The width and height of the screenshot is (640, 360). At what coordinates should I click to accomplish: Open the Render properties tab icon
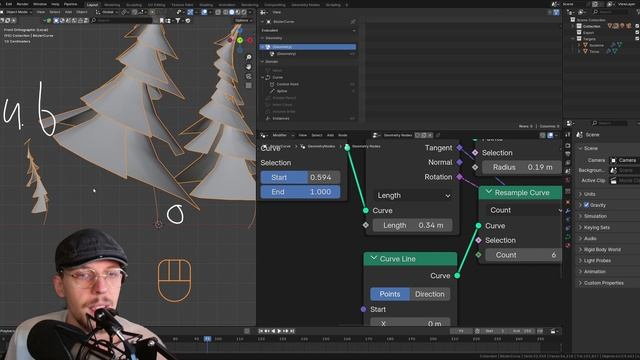click(x=568, y=146)
